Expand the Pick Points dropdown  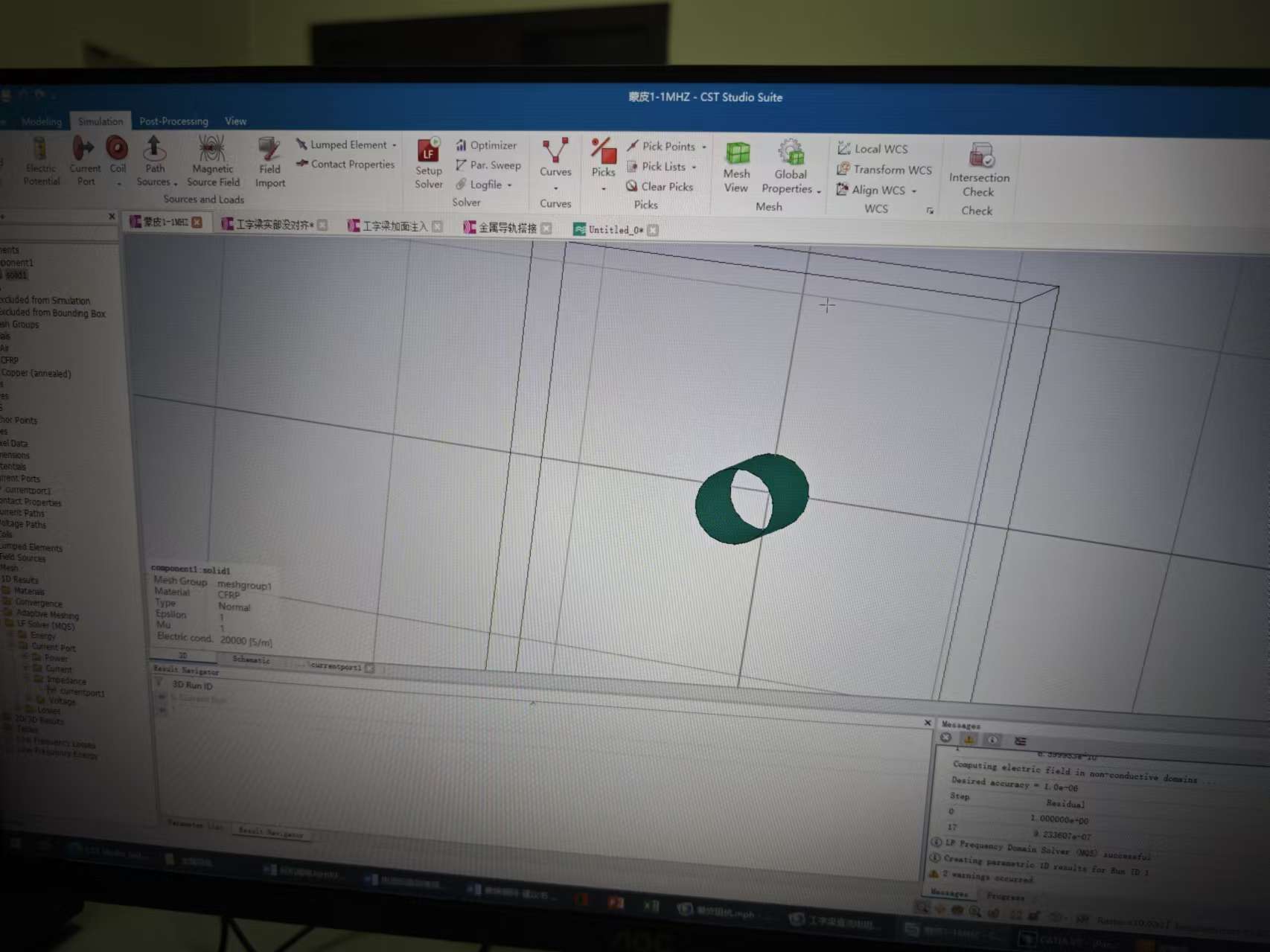coord(704,147)
